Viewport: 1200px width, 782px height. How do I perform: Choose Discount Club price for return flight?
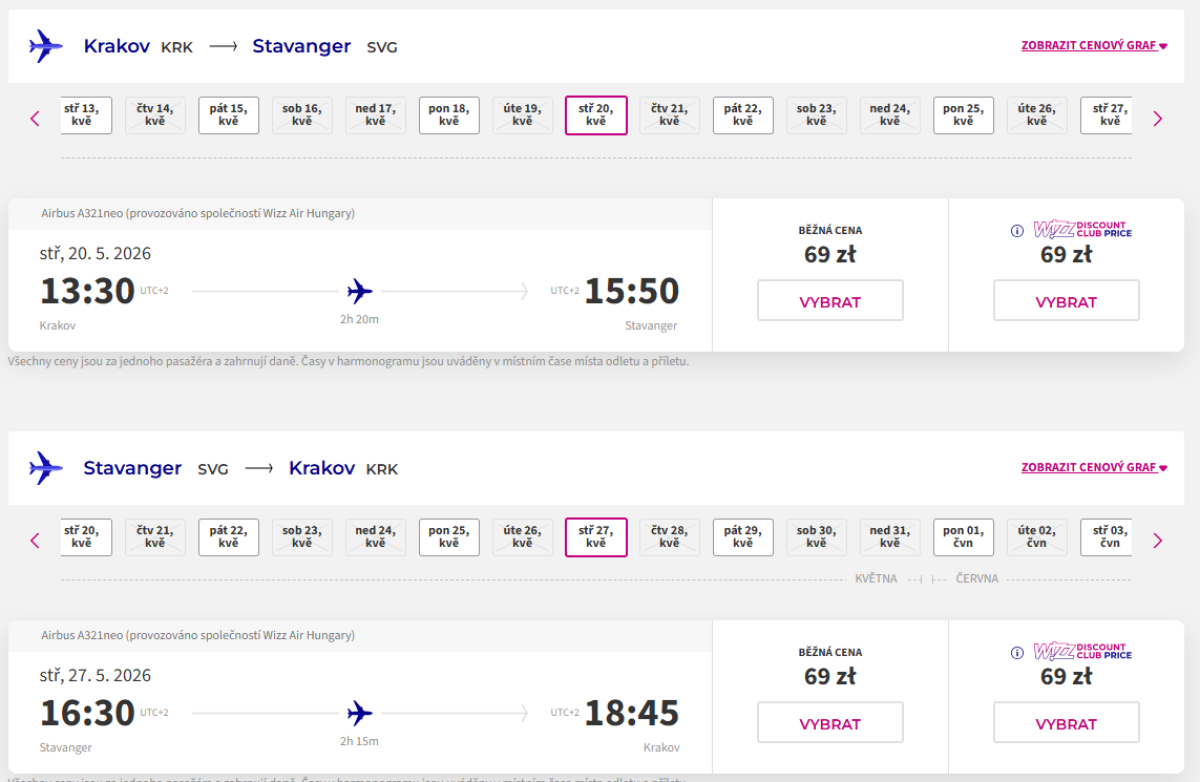[x=1066, y=723]
